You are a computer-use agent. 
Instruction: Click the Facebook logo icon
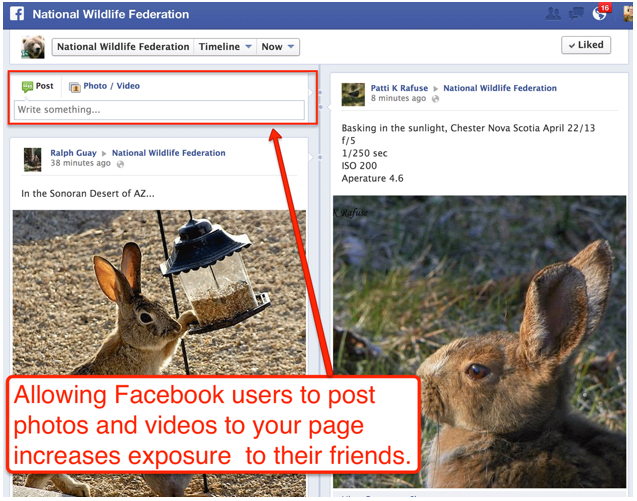click(x=17, y=14)
